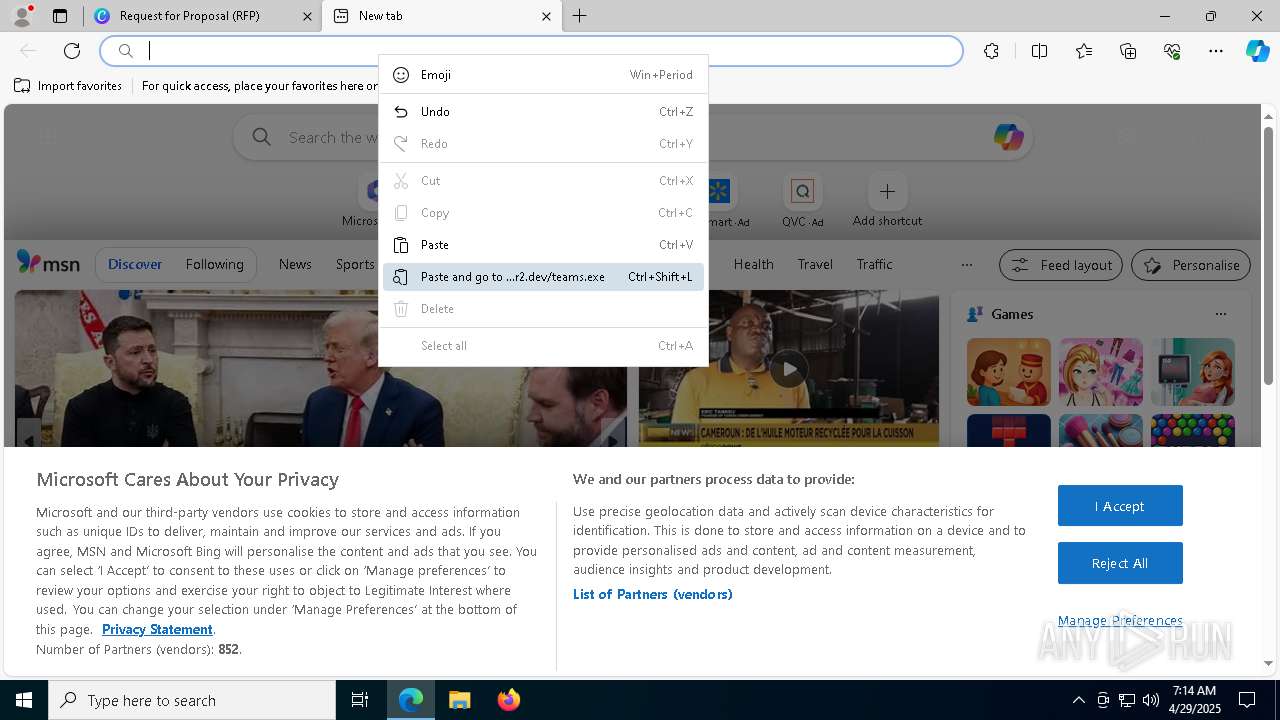Open the notification center icon

(1247, 700)
